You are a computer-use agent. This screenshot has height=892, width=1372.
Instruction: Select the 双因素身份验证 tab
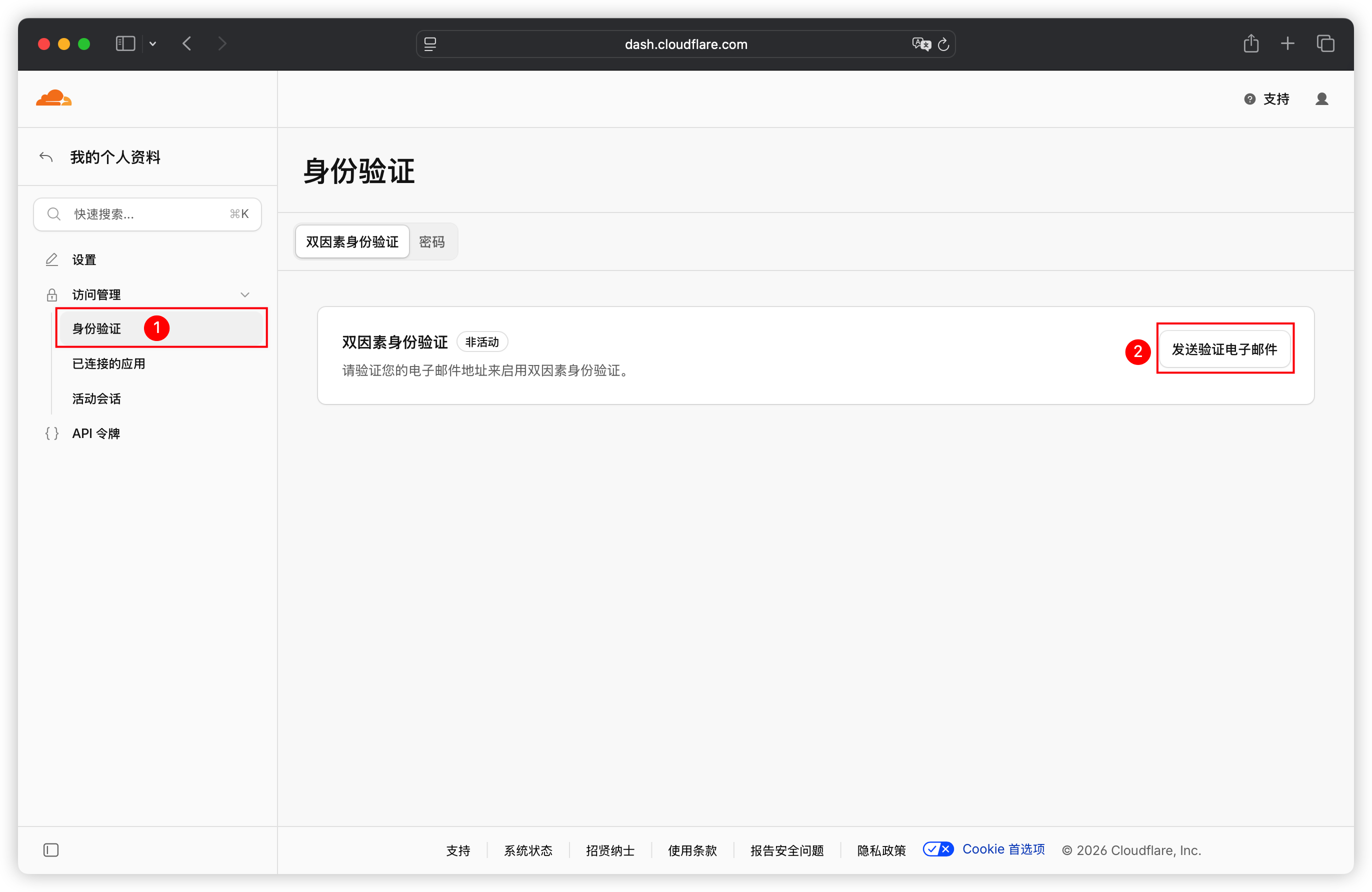352,241
